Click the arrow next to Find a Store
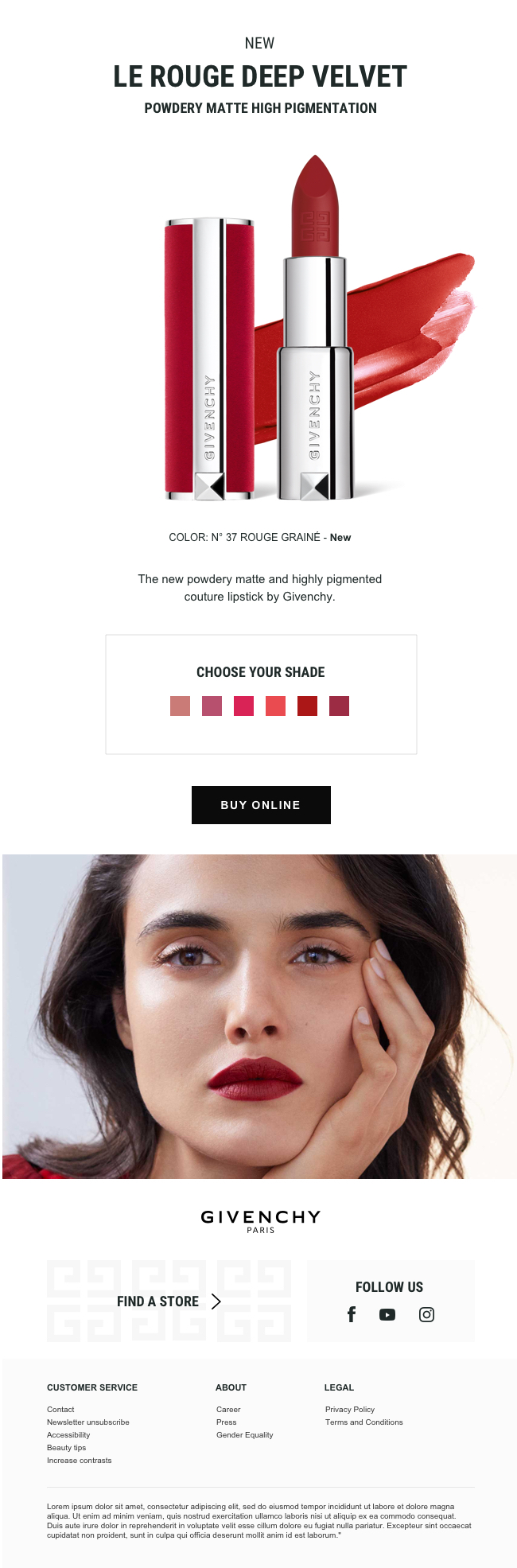The width and height of the screenshot is (517, 1568). (x=216, y=1301)
